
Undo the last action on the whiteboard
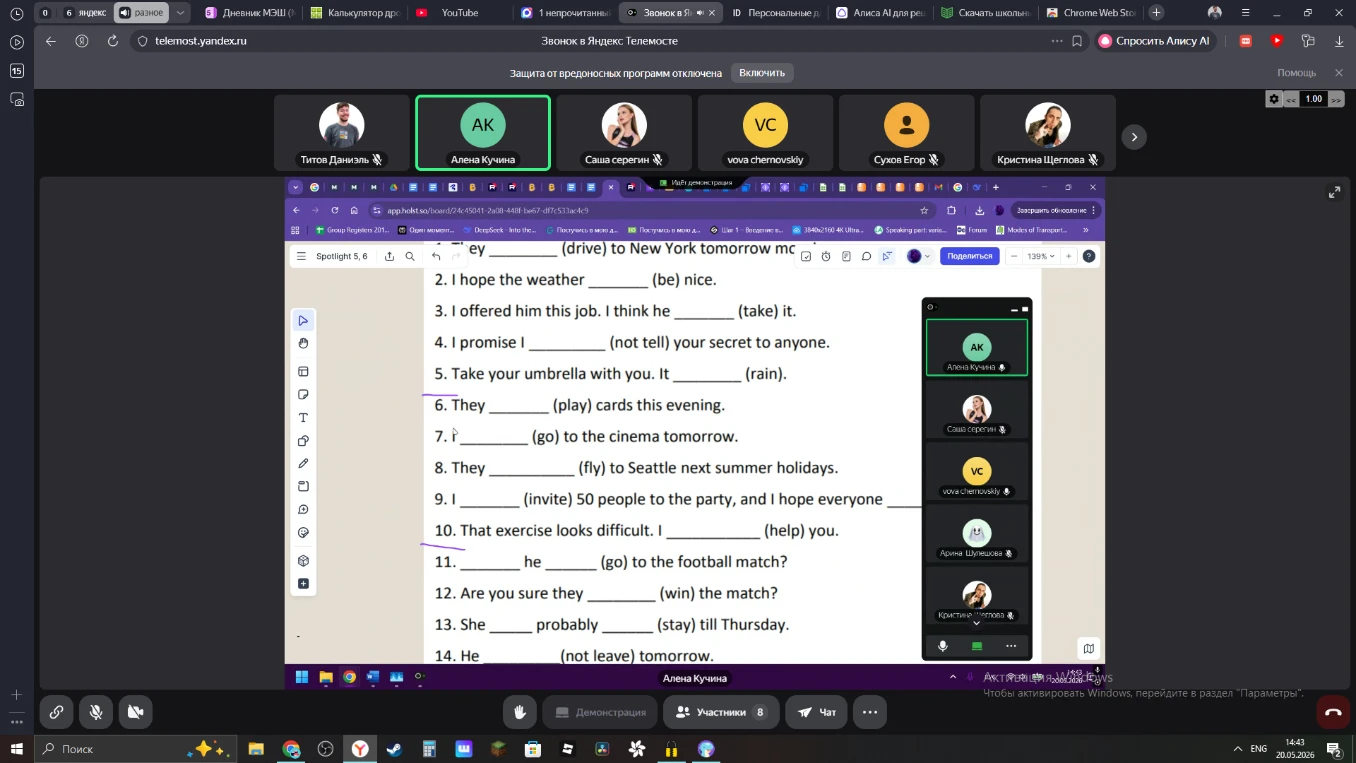click(x=436, y=256)
